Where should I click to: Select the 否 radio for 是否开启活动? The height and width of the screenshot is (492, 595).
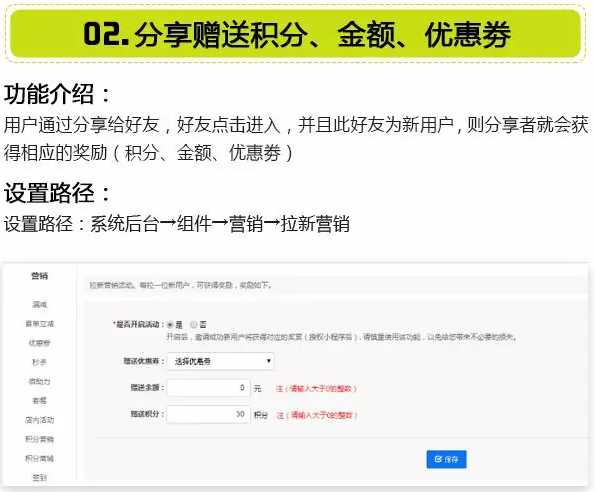click(x=194, y=325)
